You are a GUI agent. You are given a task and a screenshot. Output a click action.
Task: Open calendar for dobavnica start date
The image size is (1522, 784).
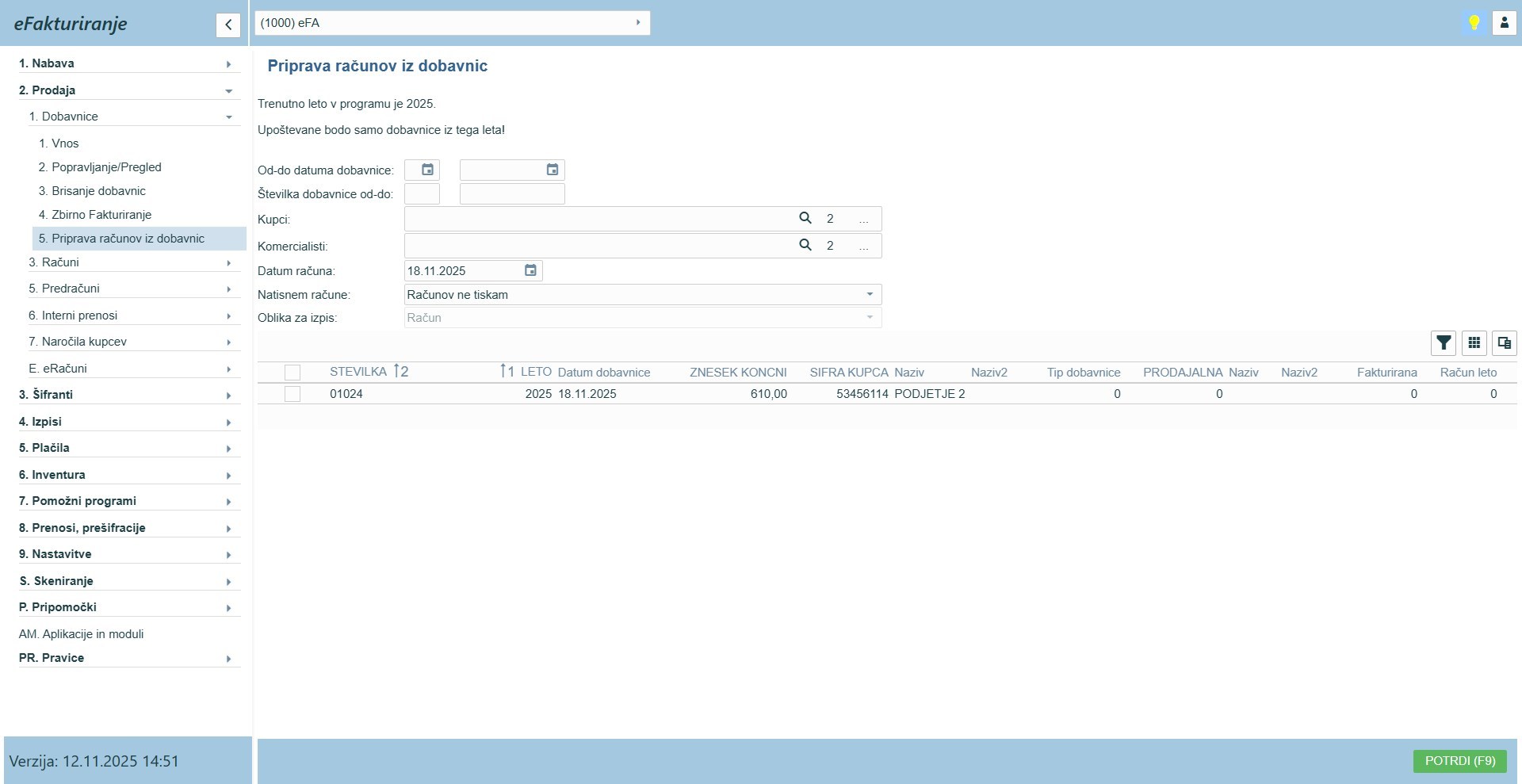427,170
